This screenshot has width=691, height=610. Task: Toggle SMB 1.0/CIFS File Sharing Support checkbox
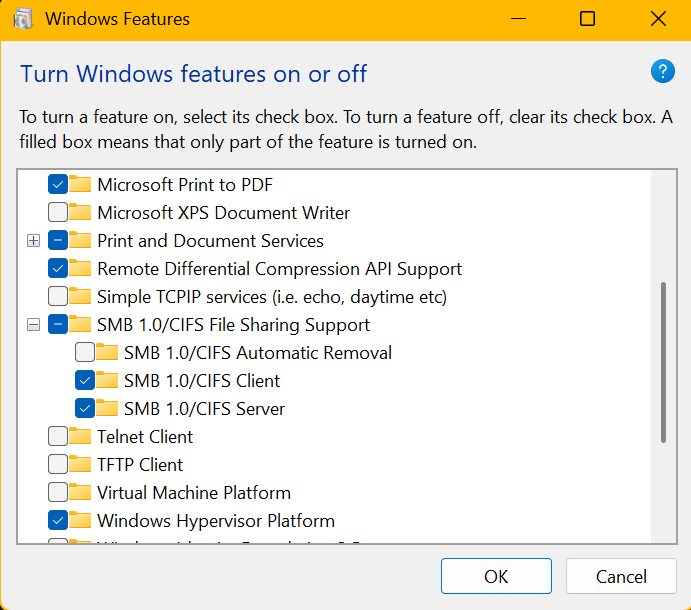pyautogui.click(x=58, y=324)
